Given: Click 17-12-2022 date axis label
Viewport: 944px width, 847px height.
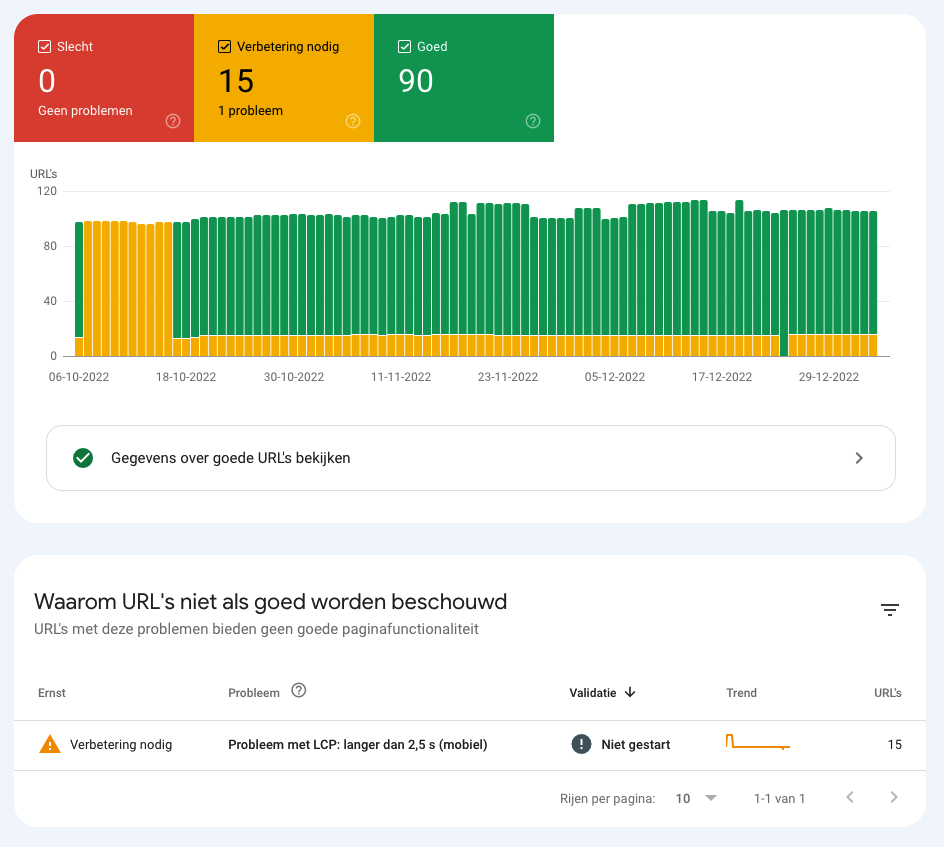Looking at the screenshot, I should pyautogui.click(x=722, y=377).
